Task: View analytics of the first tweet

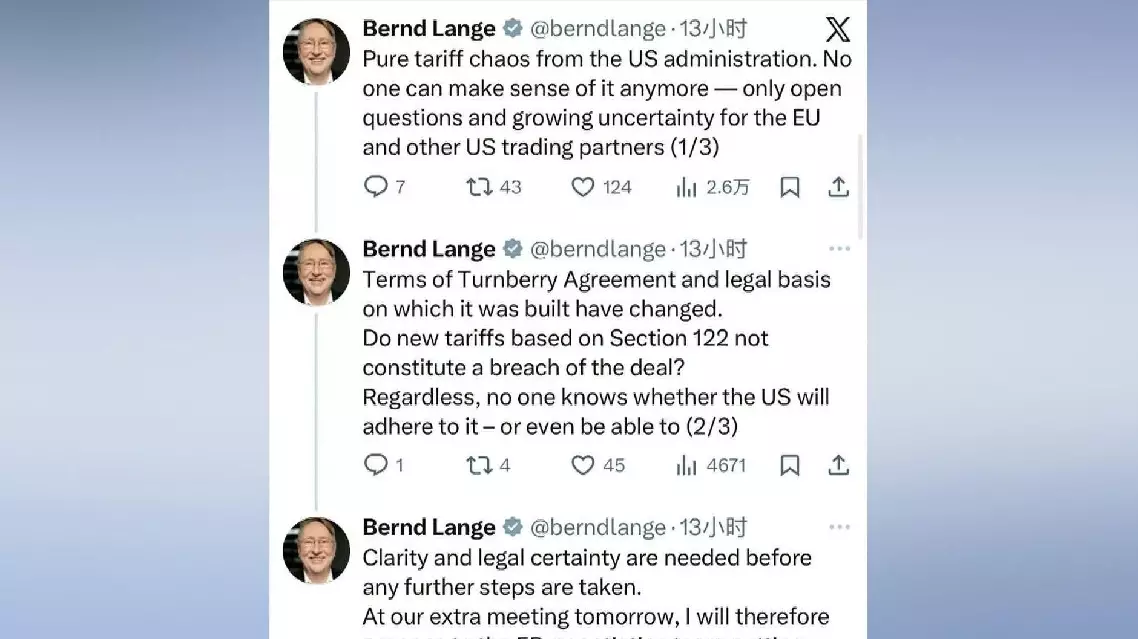Action: click(x=686, y=187)
